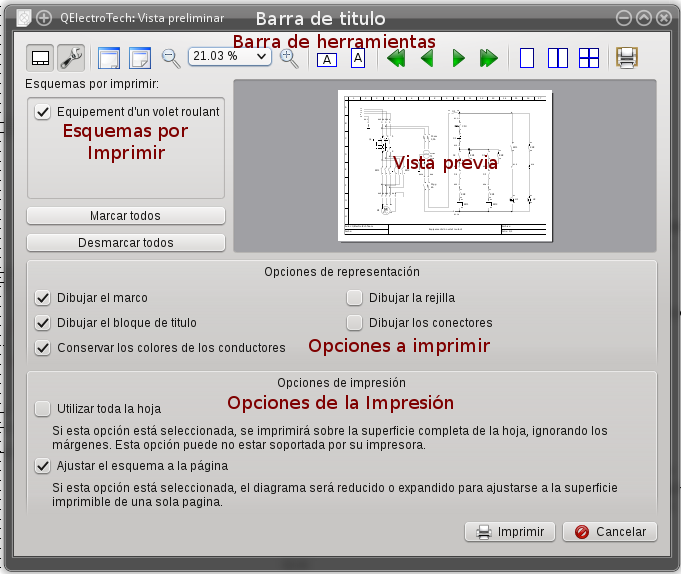This screenshot has width=681, height=574.
Task: Open the 21.03 % zoom dropdown
Action: click(230, 56)
